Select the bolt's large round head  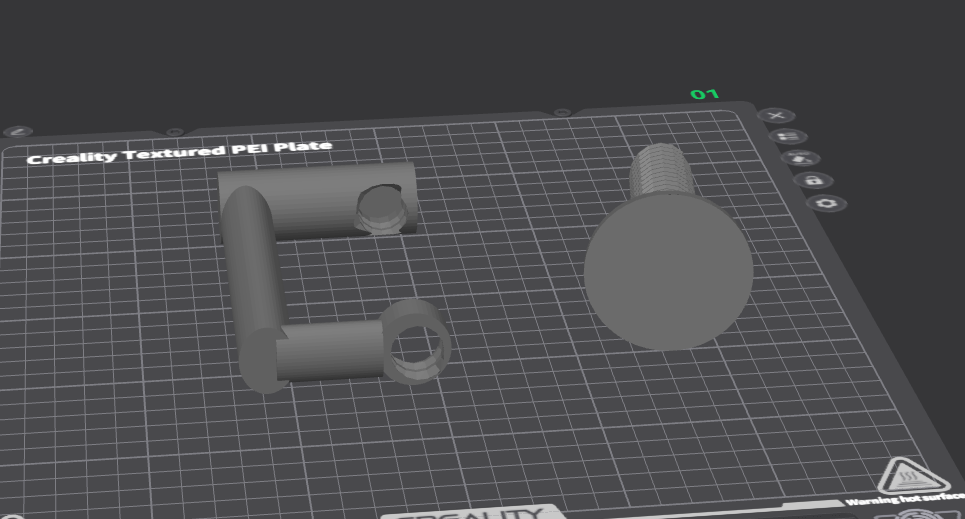click(x=668, y=272)
